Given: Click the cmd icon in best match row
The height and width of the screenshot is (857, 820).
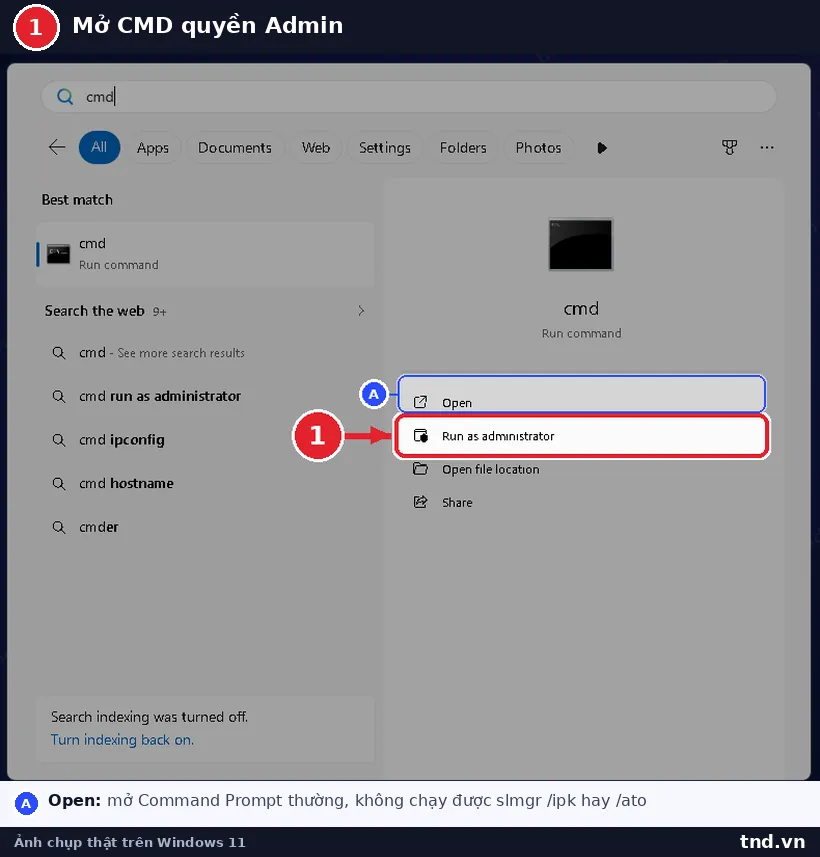Looking at the screenshot, I should click(58, 254).
